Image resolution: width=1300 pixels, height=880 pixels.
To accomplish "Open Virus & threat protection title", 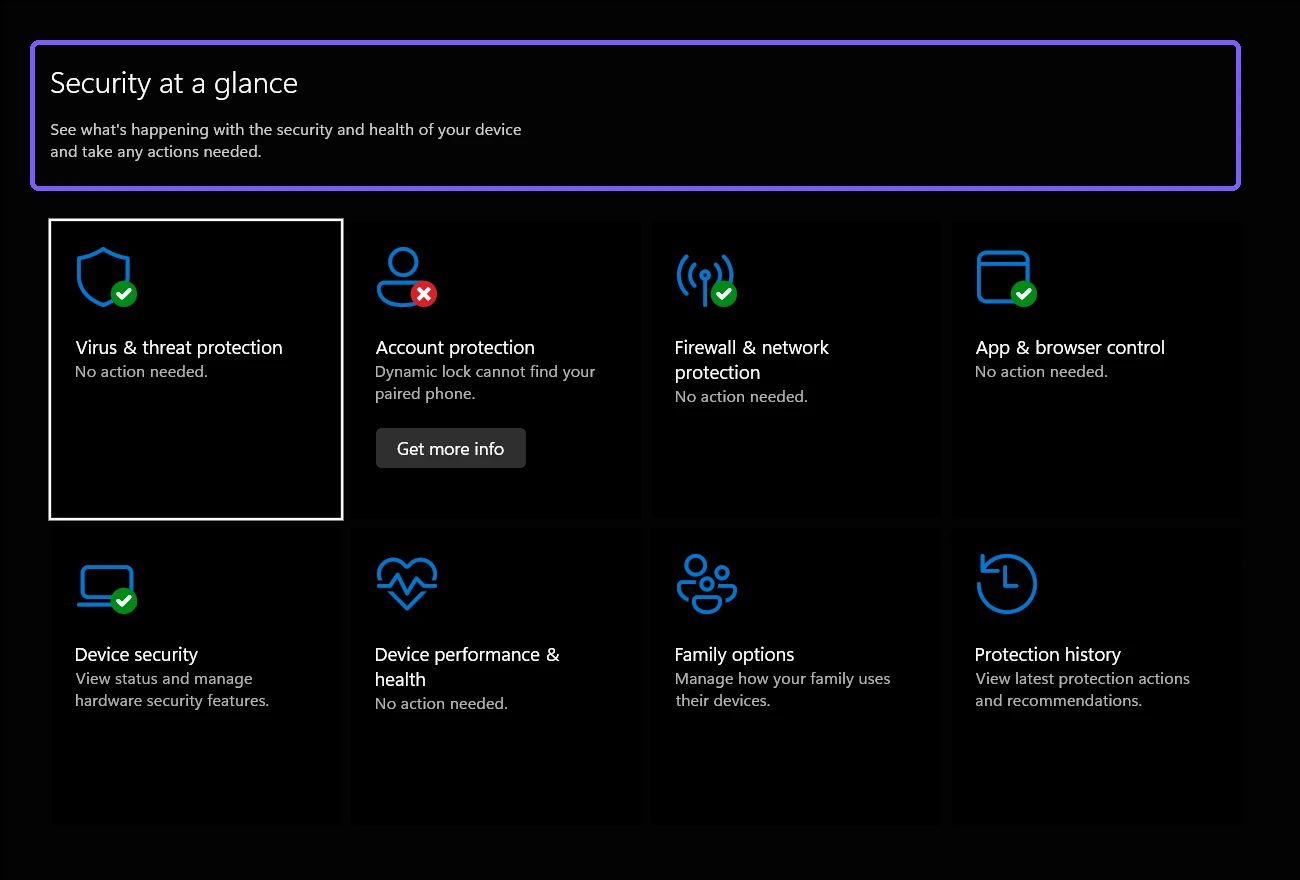I will [x=179, y=347].
